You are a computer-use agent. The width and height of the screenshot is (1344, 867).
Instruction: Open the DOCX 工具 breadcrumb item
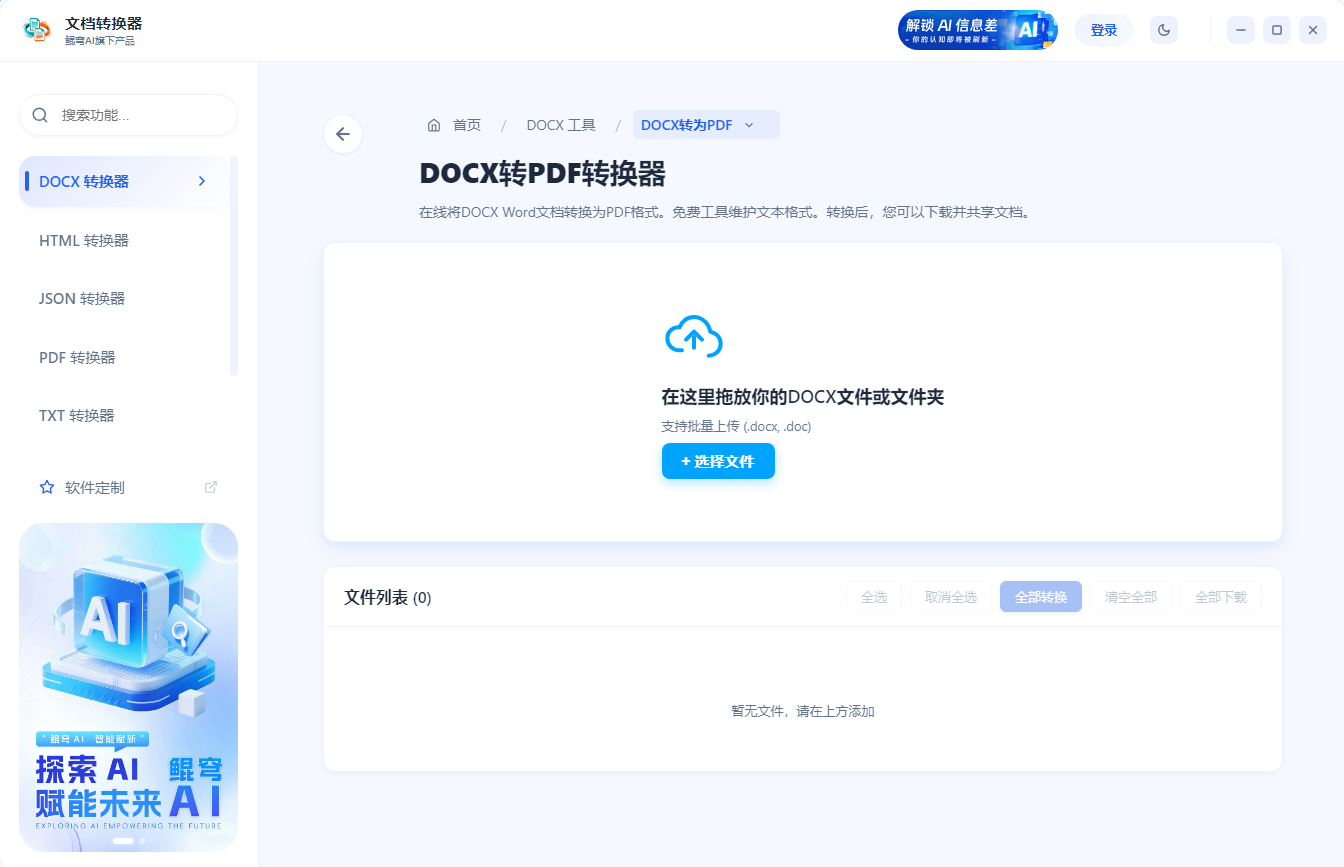coord(561,124)
